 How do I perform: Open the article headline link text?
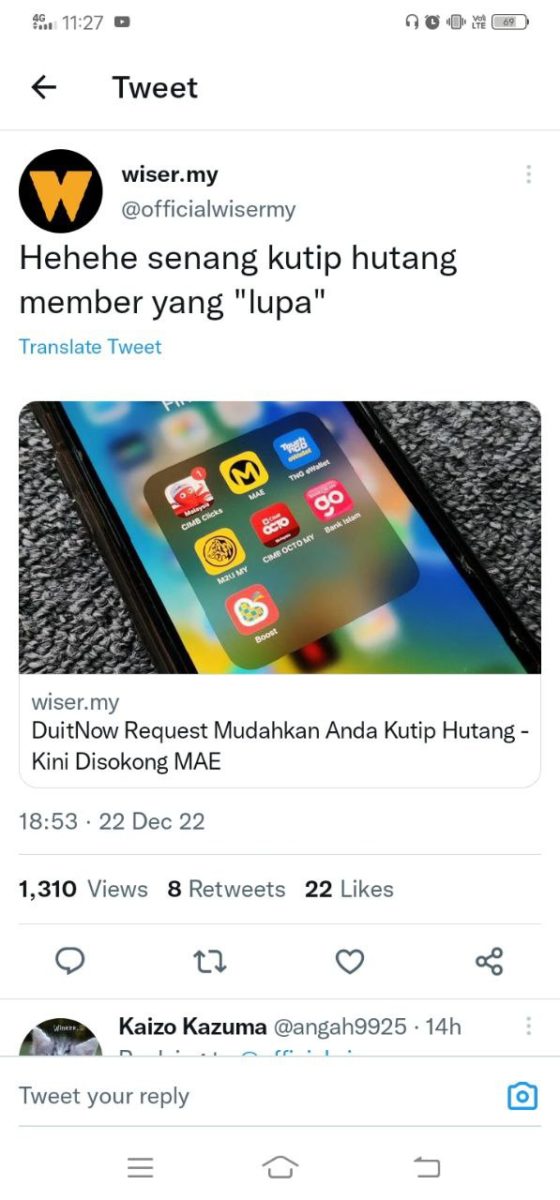[x=280, y=746]
